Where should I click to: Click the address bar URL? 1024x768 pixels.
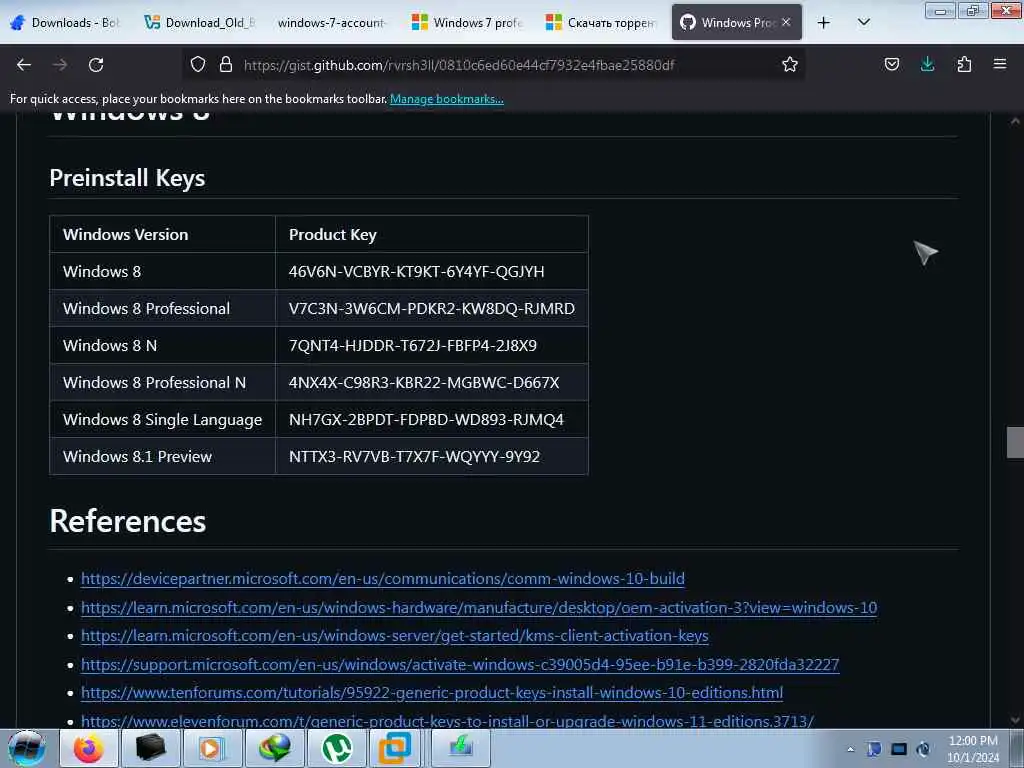(x=458, y=65)
